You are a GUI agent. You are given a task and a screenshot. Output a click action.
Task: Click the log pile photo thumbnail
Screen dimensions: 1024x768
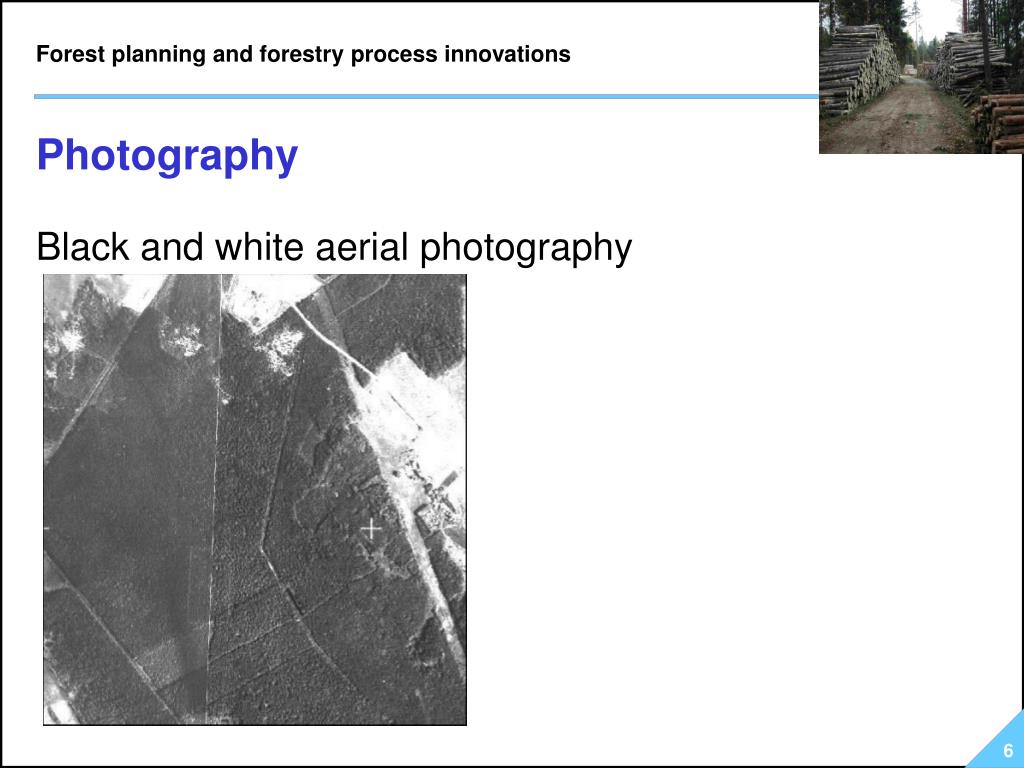point(921,76)
